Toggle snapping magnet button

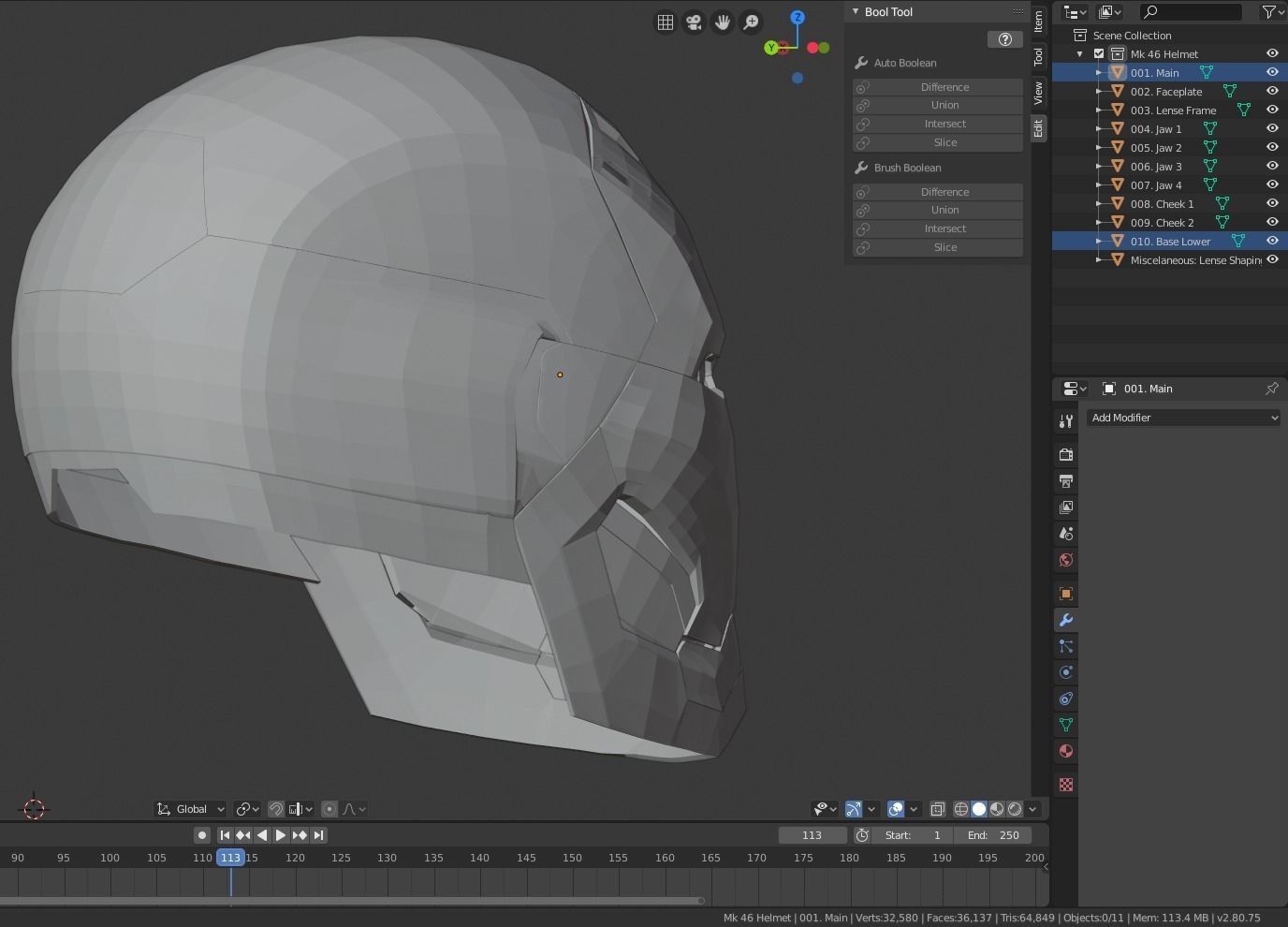(276, 809)
